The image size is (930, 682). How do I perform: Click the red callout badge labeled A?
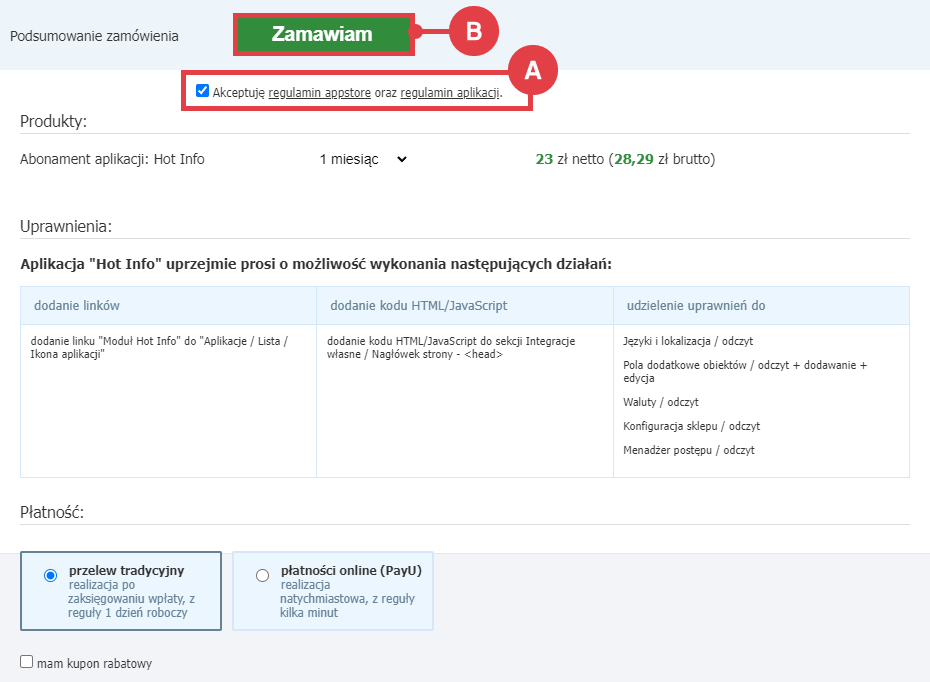534,70
